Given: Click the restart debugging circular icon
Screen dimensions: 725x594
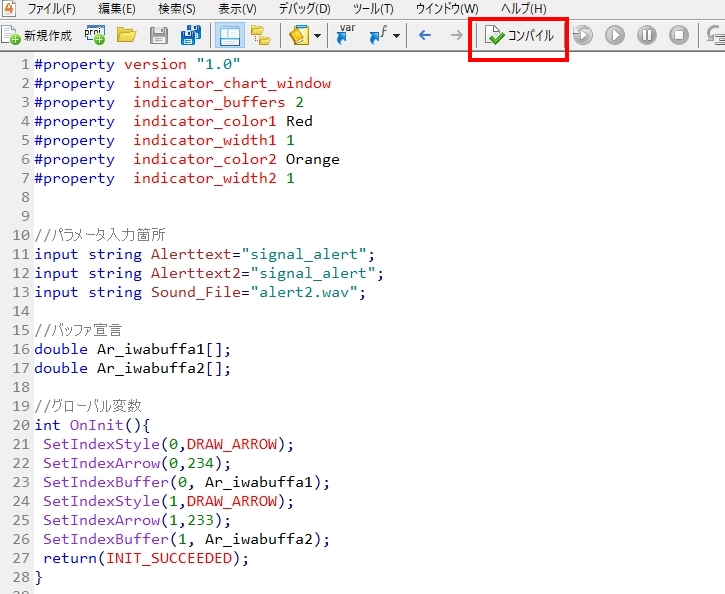Looking at the screenshot, I should click(x=583, y=35).
